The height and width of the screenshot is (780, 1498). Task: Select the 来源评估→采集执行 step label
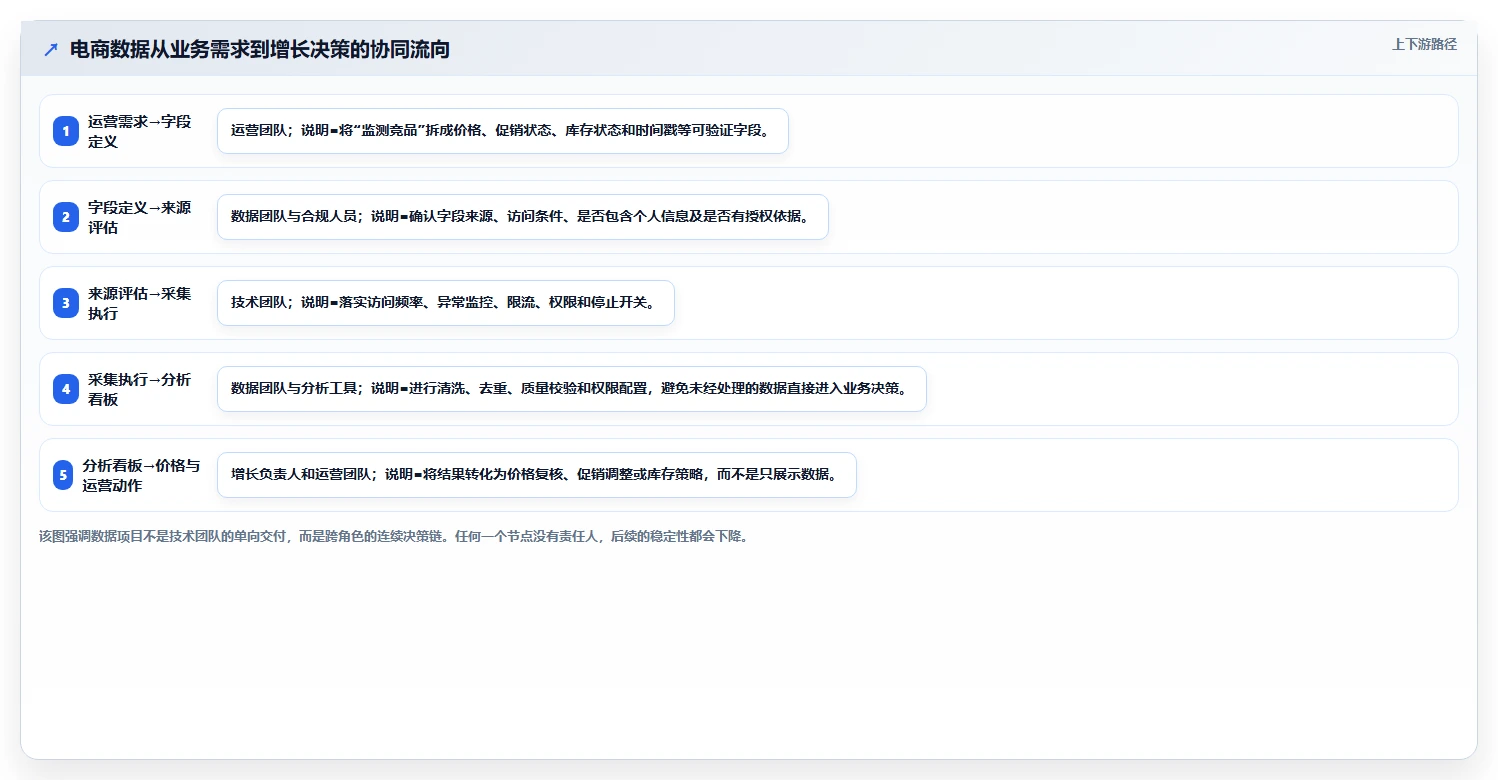click(x=139, y=303)
